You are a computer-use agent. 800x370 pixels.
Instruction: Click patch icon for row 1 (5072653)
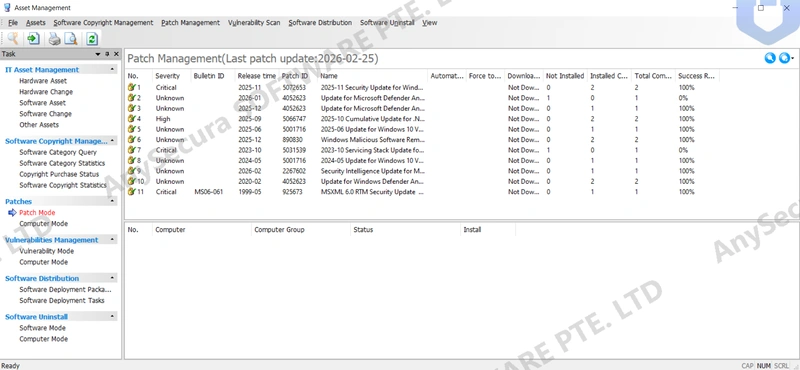click(132, 87)
